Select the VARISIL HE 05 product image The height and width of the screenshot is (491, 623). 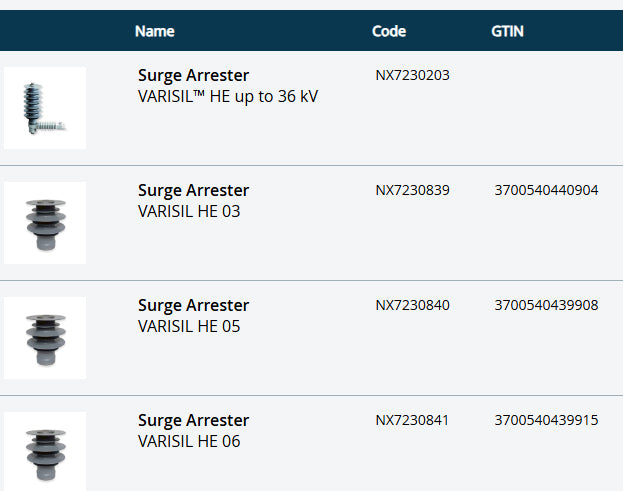45,338
